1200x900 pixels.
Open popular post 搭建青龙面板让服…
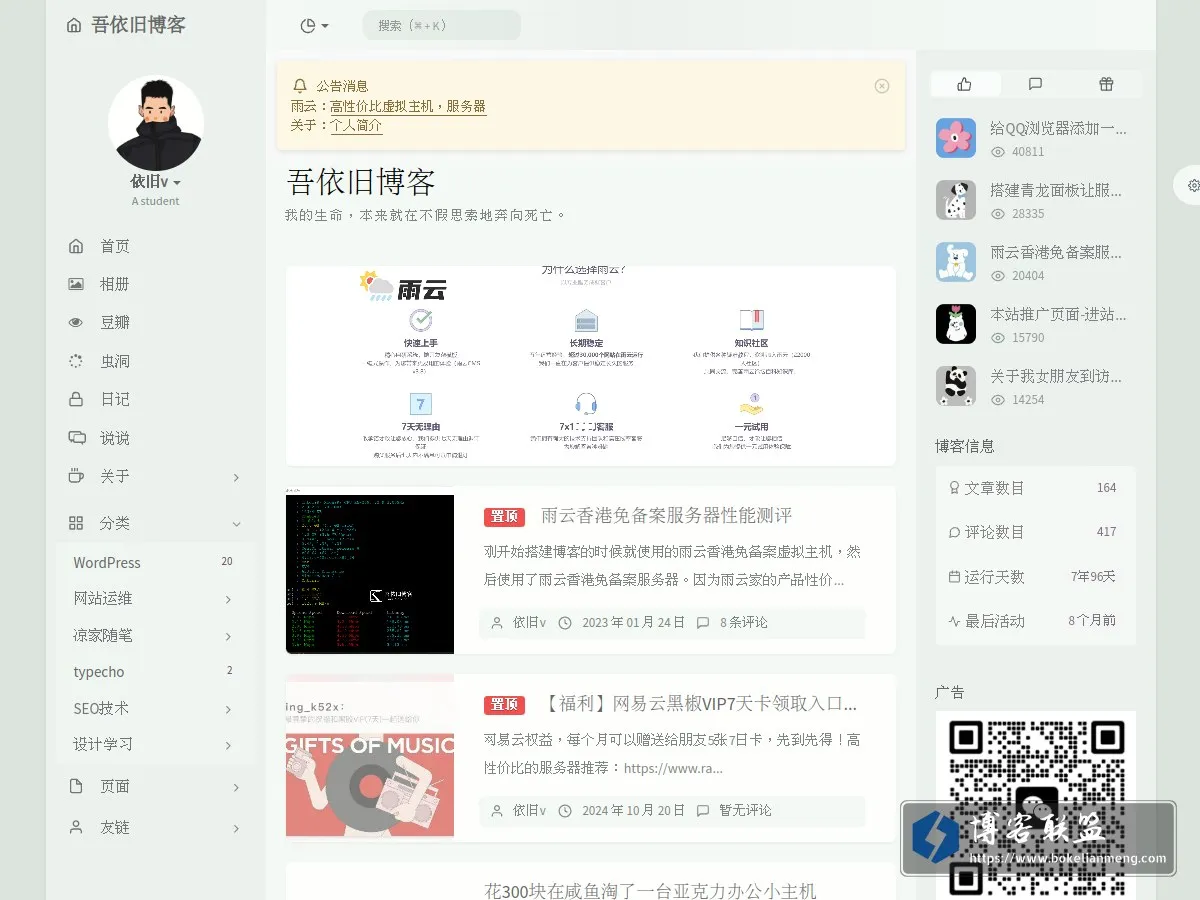(x=1056, y=190)
